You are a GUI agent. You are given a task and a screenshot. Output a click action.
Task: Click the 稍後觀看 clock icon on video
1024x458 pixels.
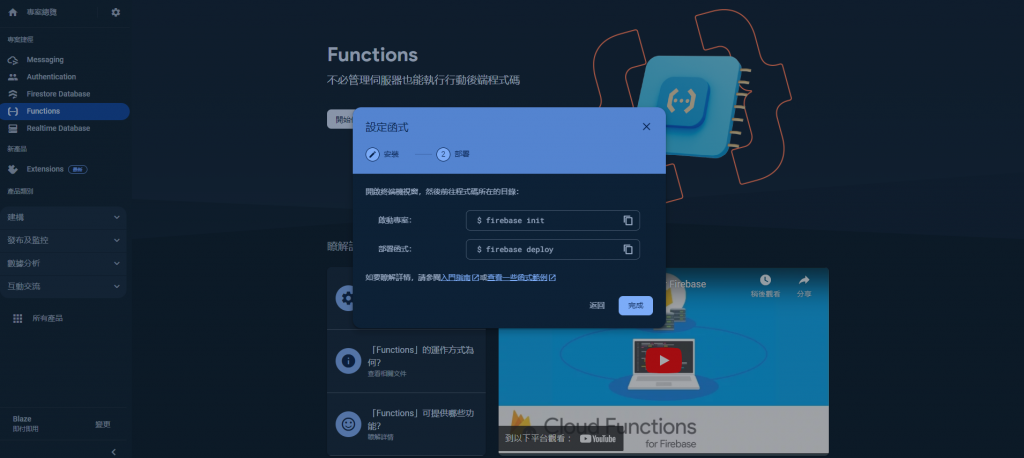pyautogui.click(x=765, y=280)
